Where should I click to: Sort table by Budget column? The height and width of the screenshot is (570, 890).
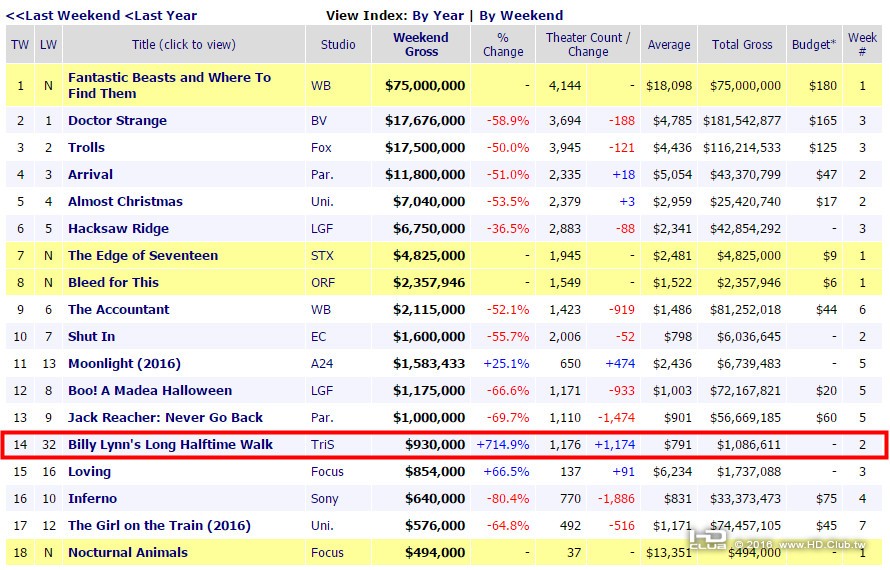coord(811,45)
